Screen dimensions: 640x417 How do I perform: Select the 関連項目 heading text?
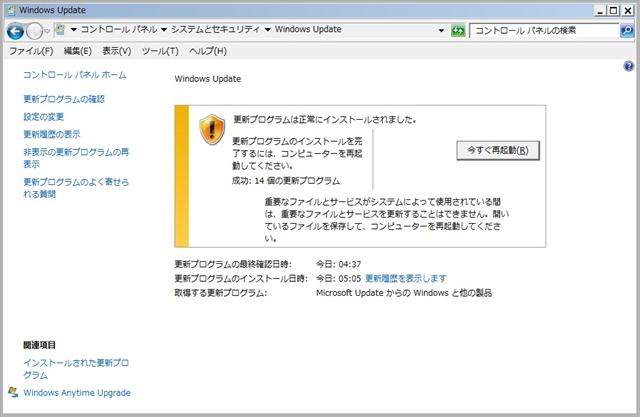click(x=39, y=345)
